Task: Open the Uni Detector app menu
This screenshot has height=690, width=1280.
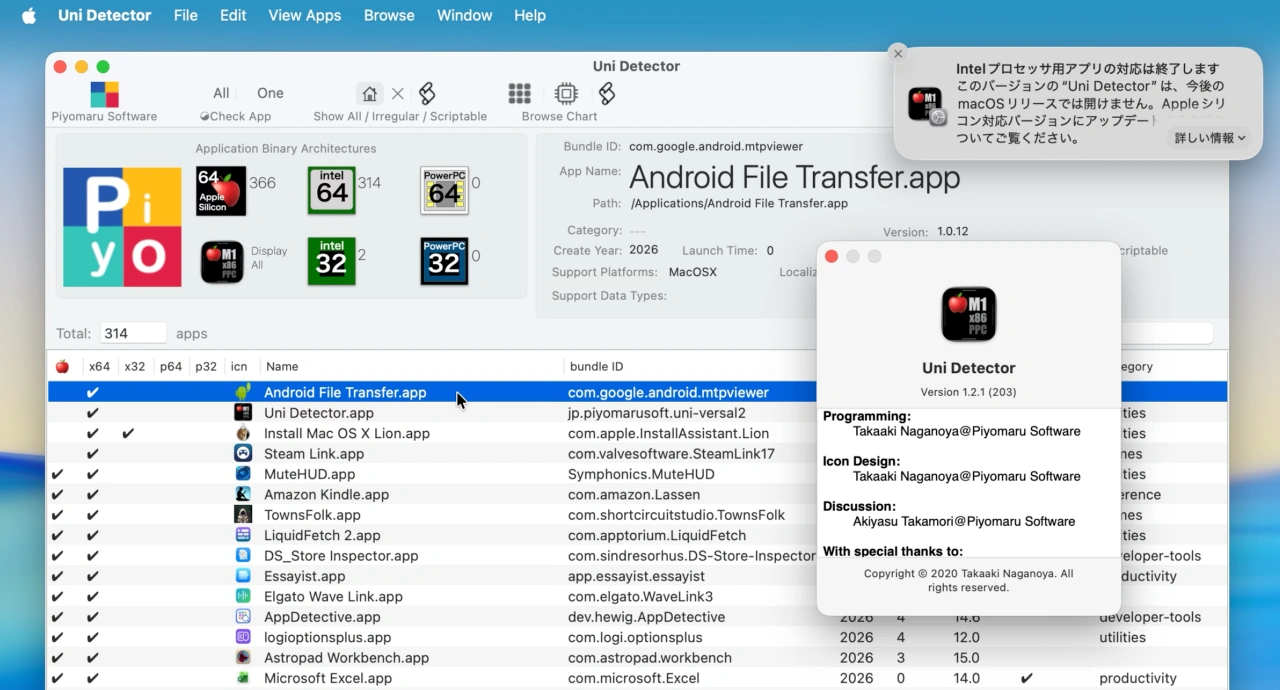Action: [x=105, y=15]
